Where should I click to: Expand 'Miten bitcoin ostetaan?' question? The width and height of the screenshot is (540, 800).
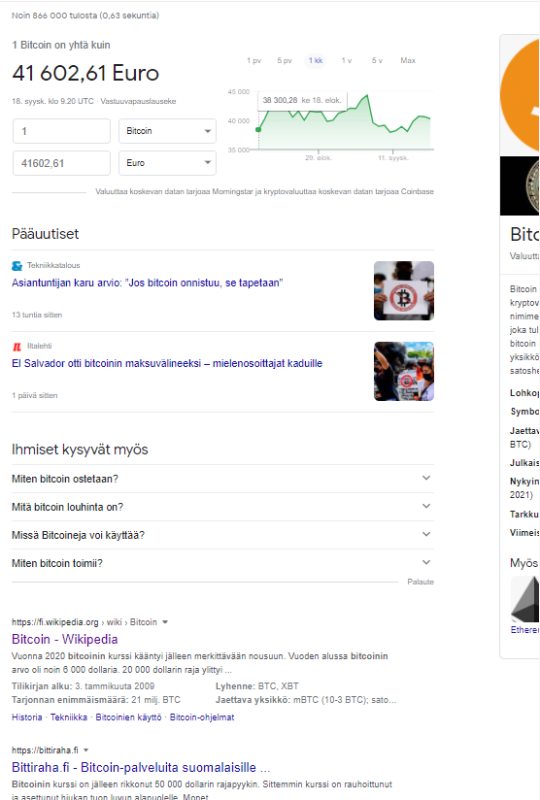(223, 479)
